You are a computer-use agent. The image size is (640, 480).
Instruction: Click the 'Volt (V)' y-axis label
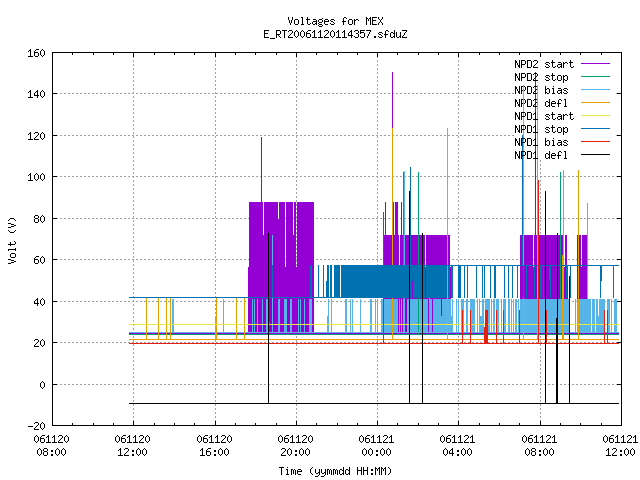pos(12,240)
